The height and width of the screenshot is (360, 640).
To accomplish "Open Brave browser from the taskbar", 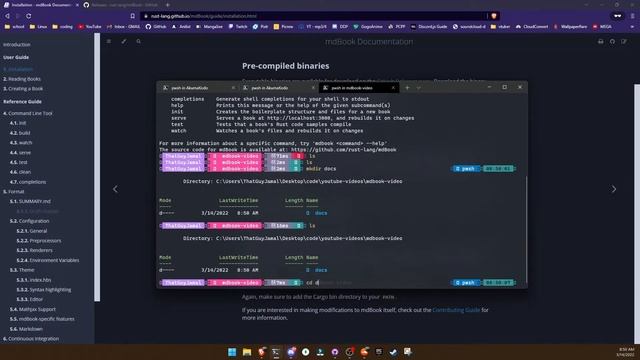I will point(261,352).
